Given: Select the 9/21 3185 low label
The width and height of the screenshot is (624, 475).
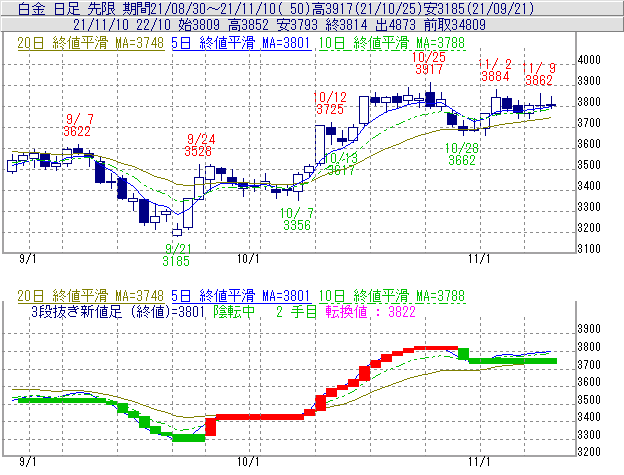Looking at the screenshot, I should (177, 255).
